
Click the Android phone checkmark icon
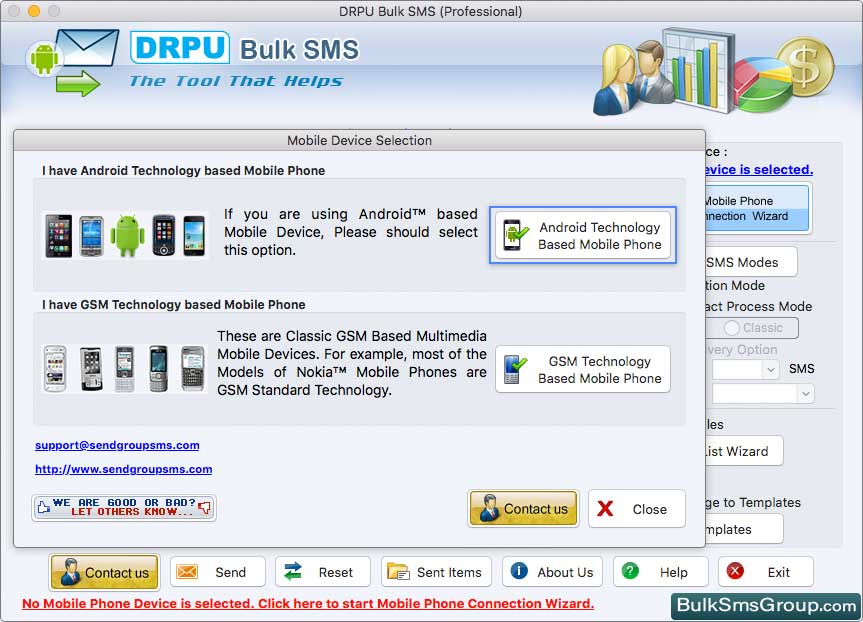[x=515, y=235]
